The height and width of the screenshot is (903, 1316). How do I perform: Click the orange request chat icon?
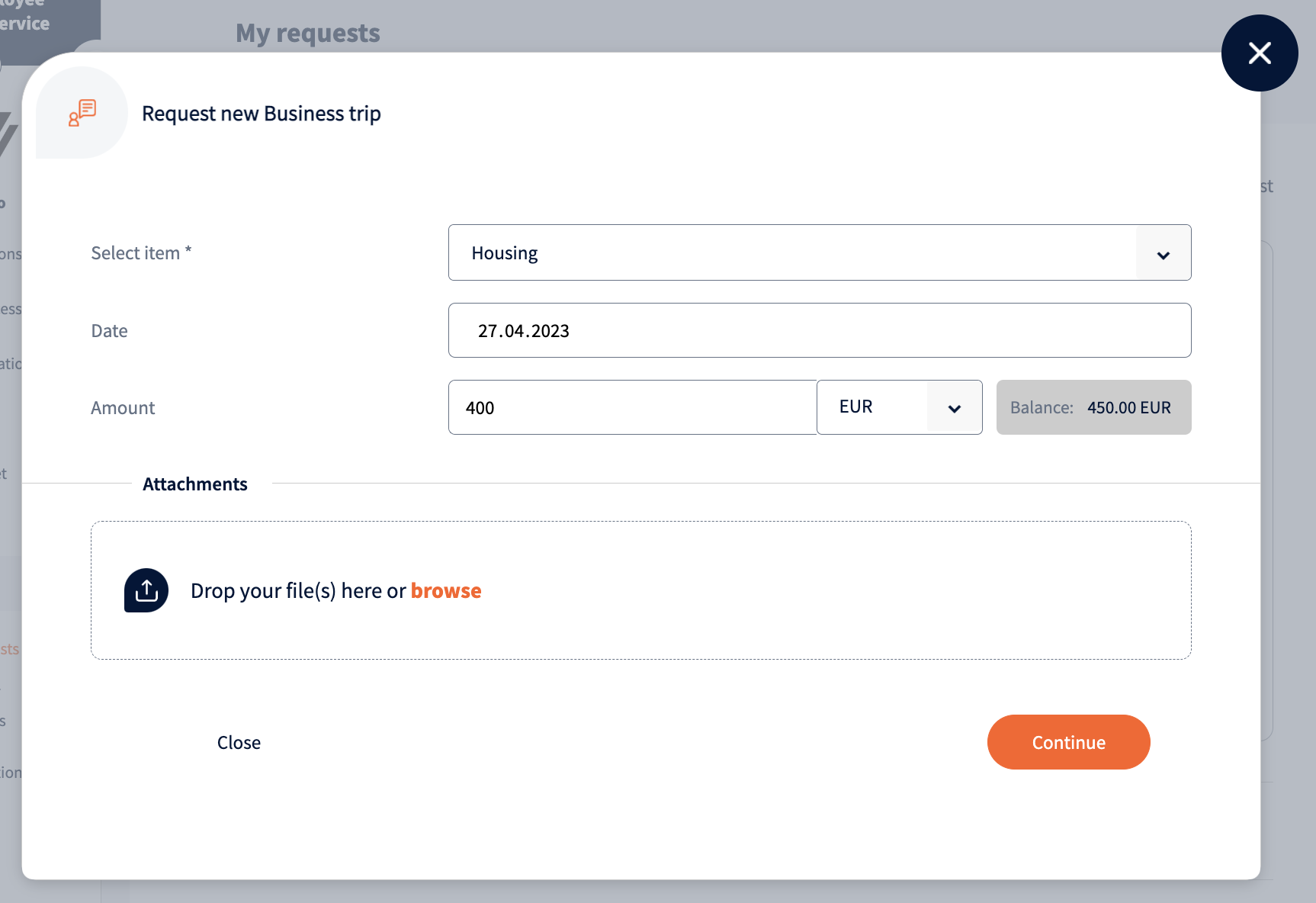(x=82, y=113)
